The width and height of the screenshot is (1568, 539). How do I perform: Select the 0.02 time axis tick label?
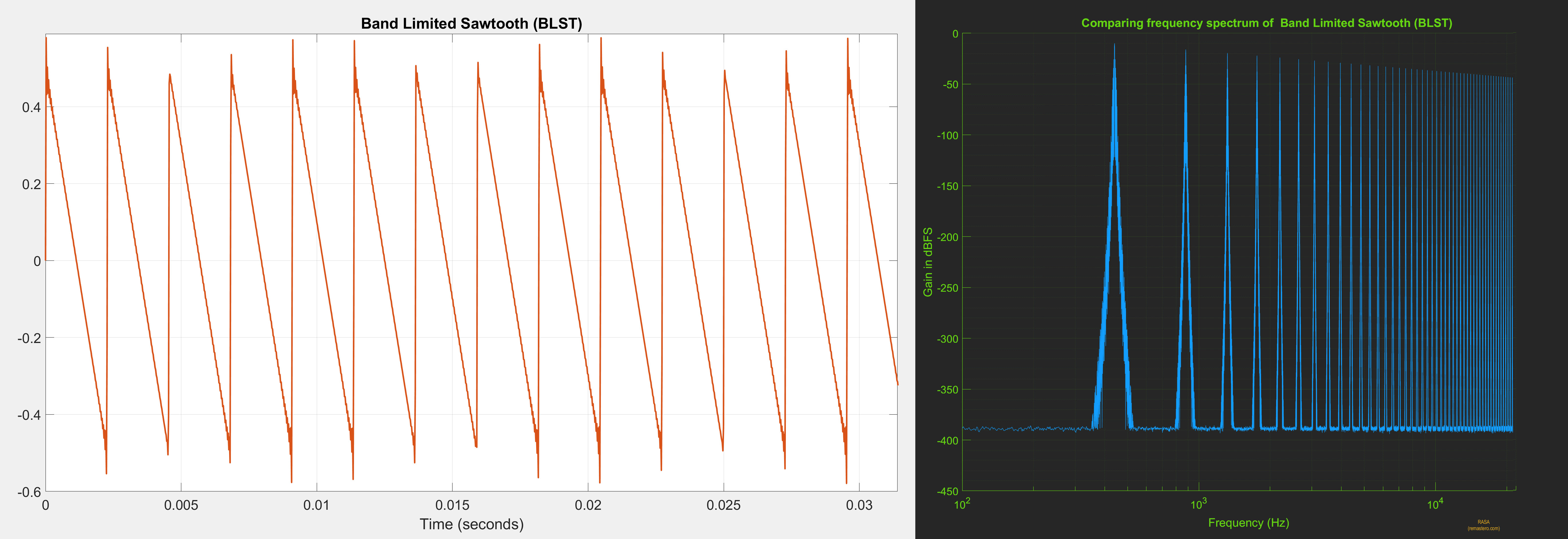tap(588, 505)
